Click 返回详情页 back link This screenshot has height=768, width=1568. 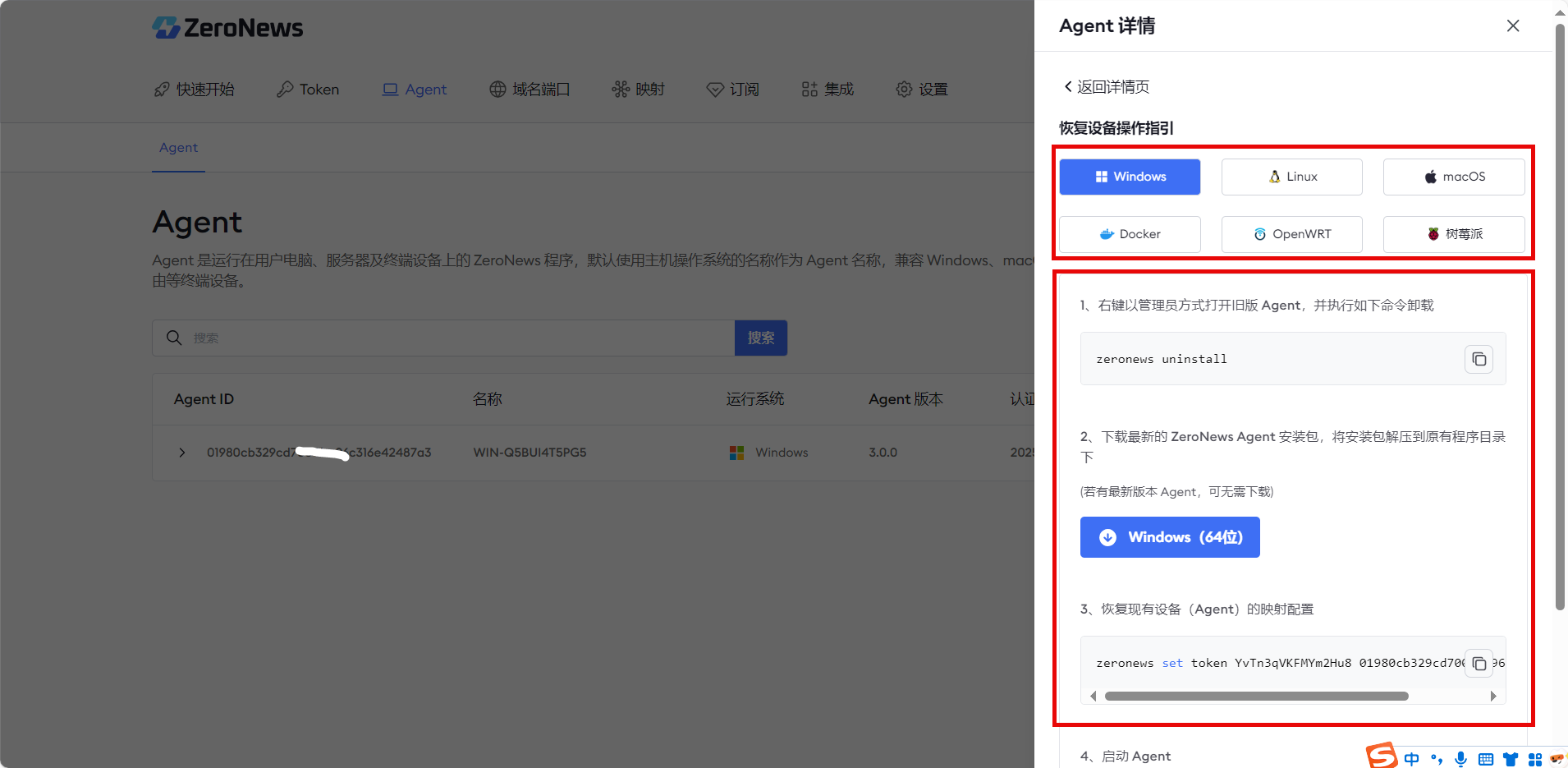point(1107,87)
